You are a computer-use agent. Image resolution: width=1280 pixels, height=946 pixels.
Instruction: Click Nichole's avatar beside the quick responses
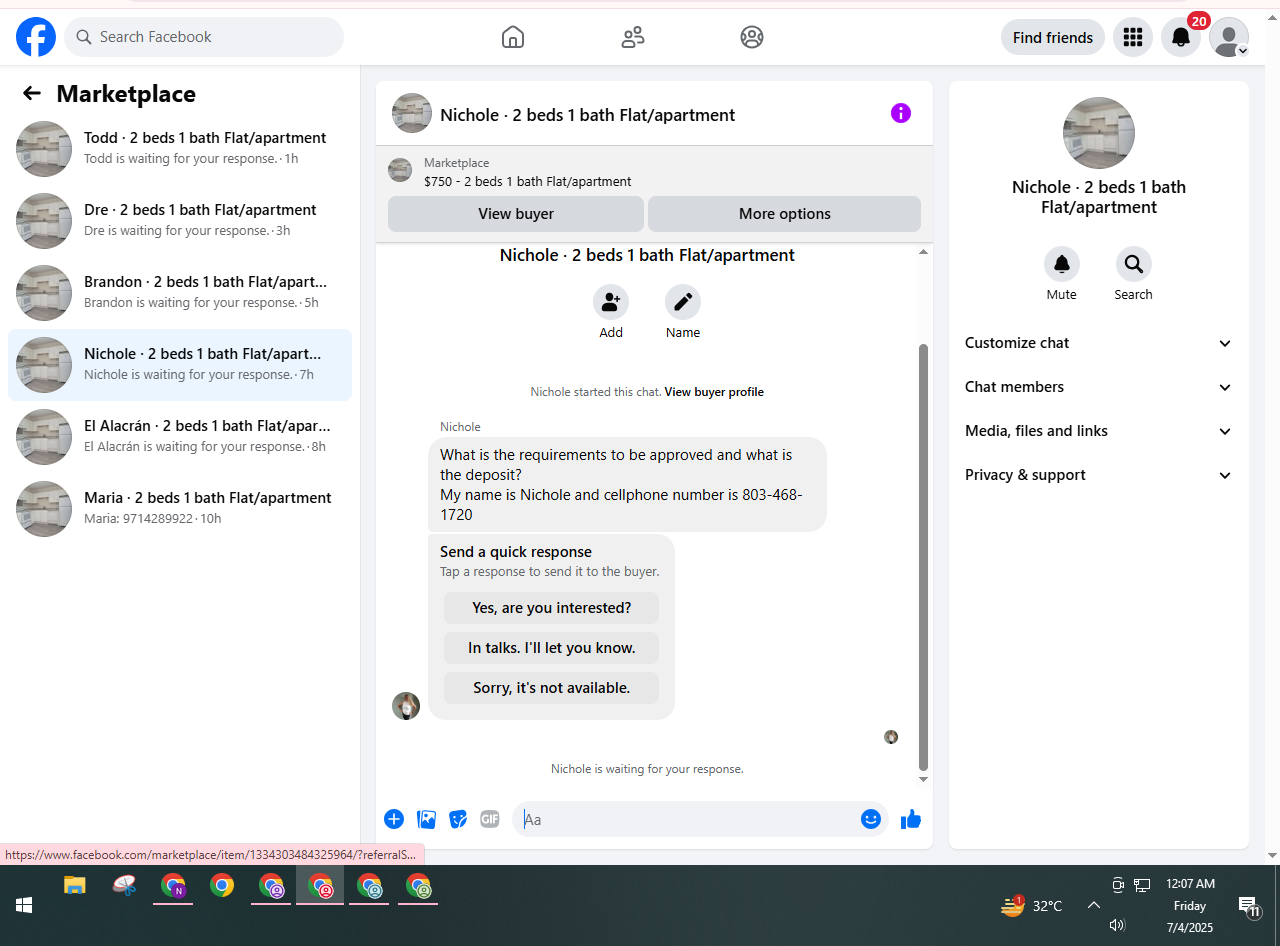[406, 706]
